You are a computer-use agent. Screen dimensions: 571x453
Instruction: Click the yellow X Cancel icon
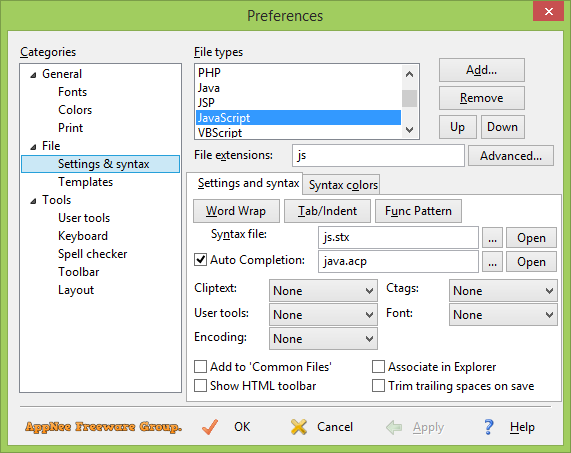[299, 427]
